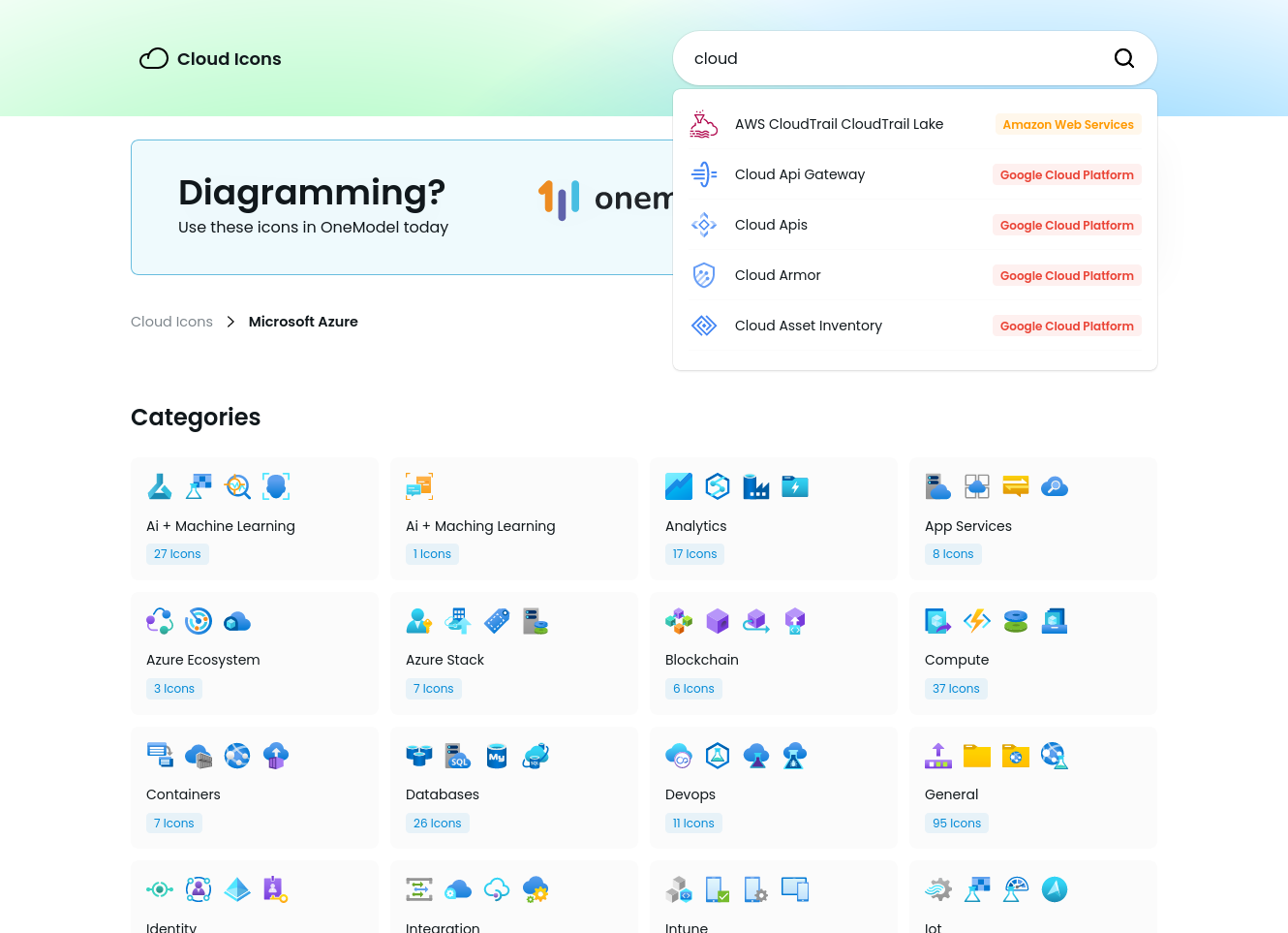This screenshot has width=1288, height=933.
Task: Click the last icon in Azure Ecosystem card
Action: pyautogui.click(x=237, y=621)
